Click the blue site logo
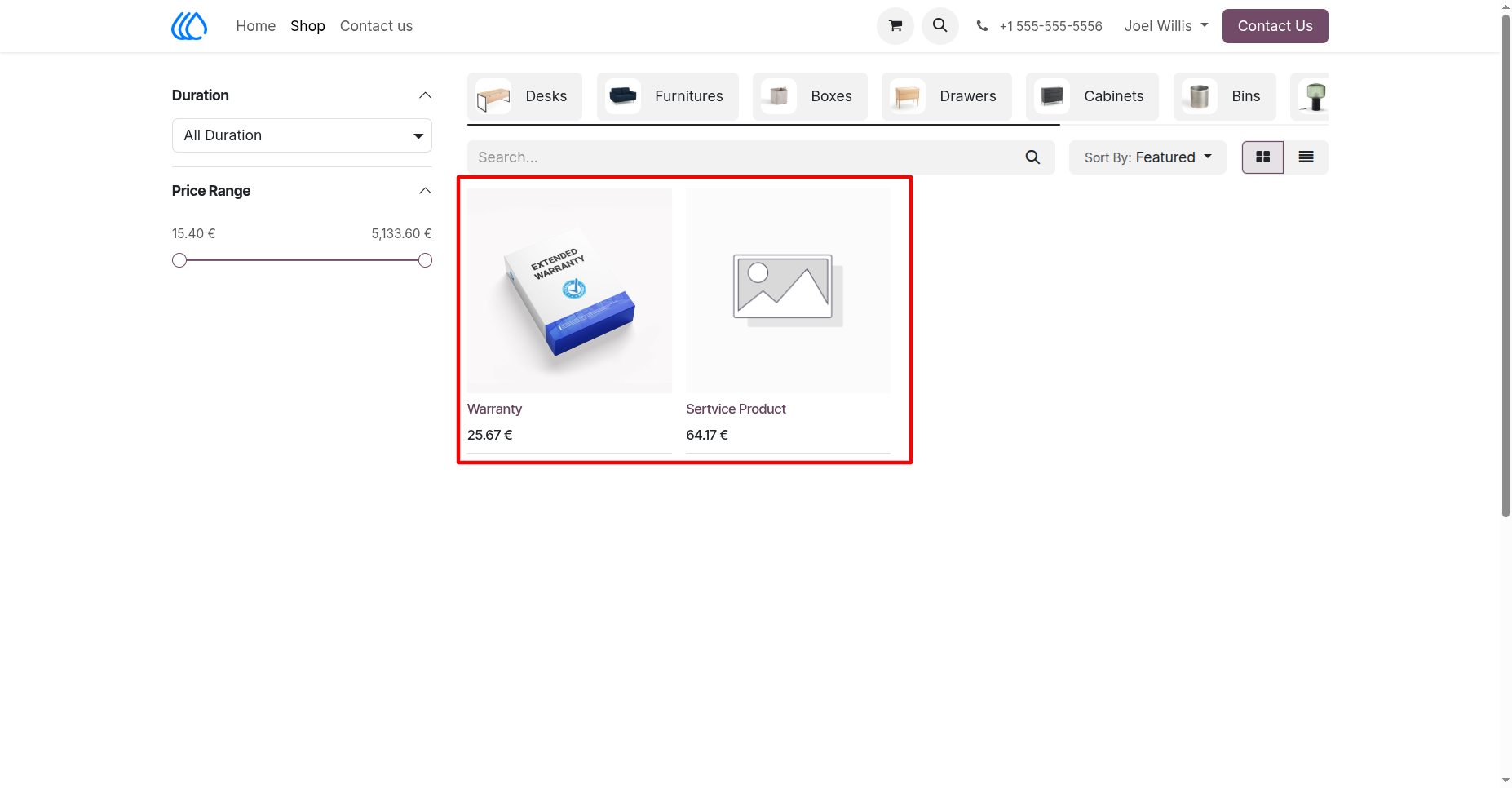This screenshot has height=788, width=1512. tap(189, 26)
